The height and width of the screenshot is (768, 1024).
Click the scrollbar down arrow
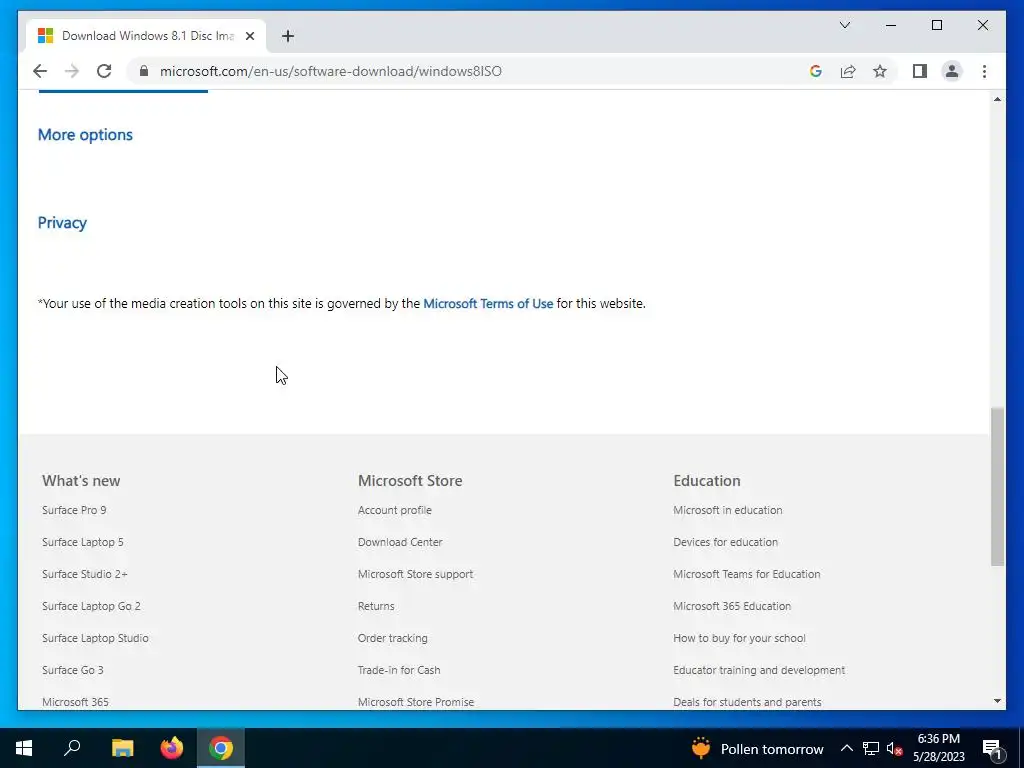click(997, 701)
